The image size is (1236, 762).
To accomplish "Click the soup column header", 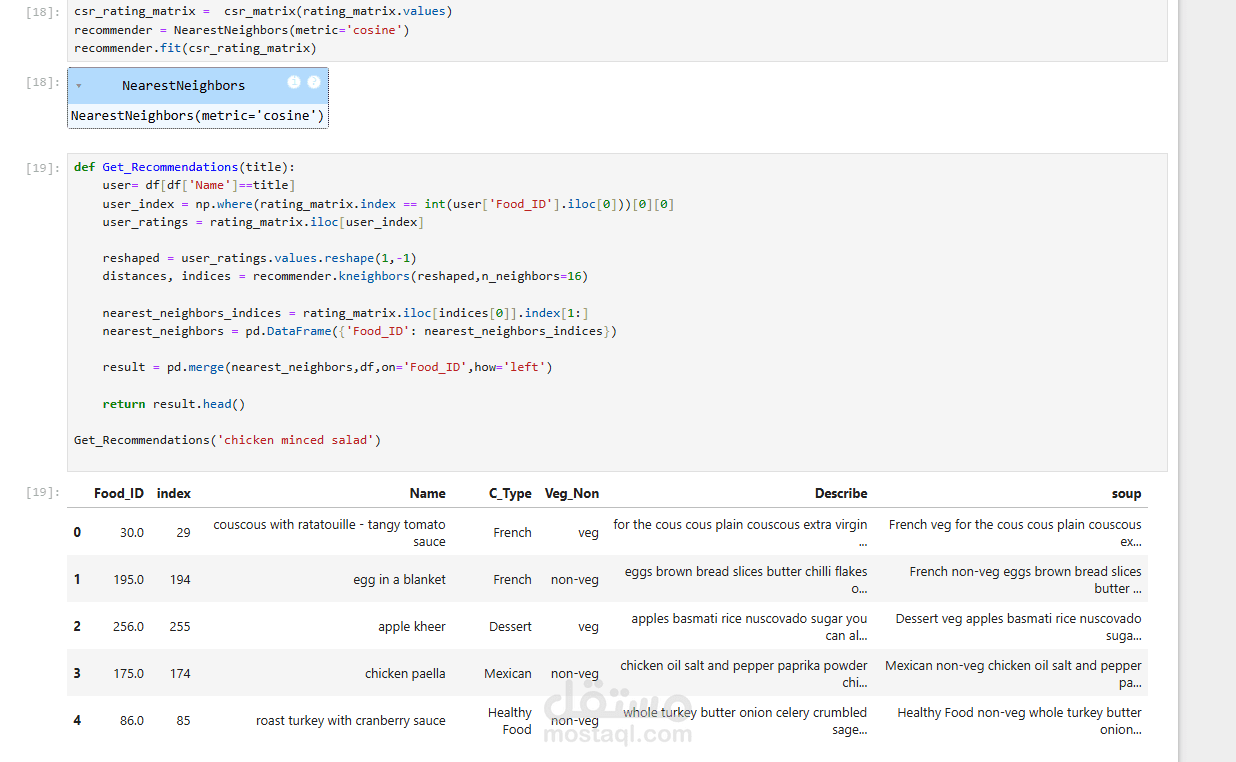I will click(x=1126, y=493).
